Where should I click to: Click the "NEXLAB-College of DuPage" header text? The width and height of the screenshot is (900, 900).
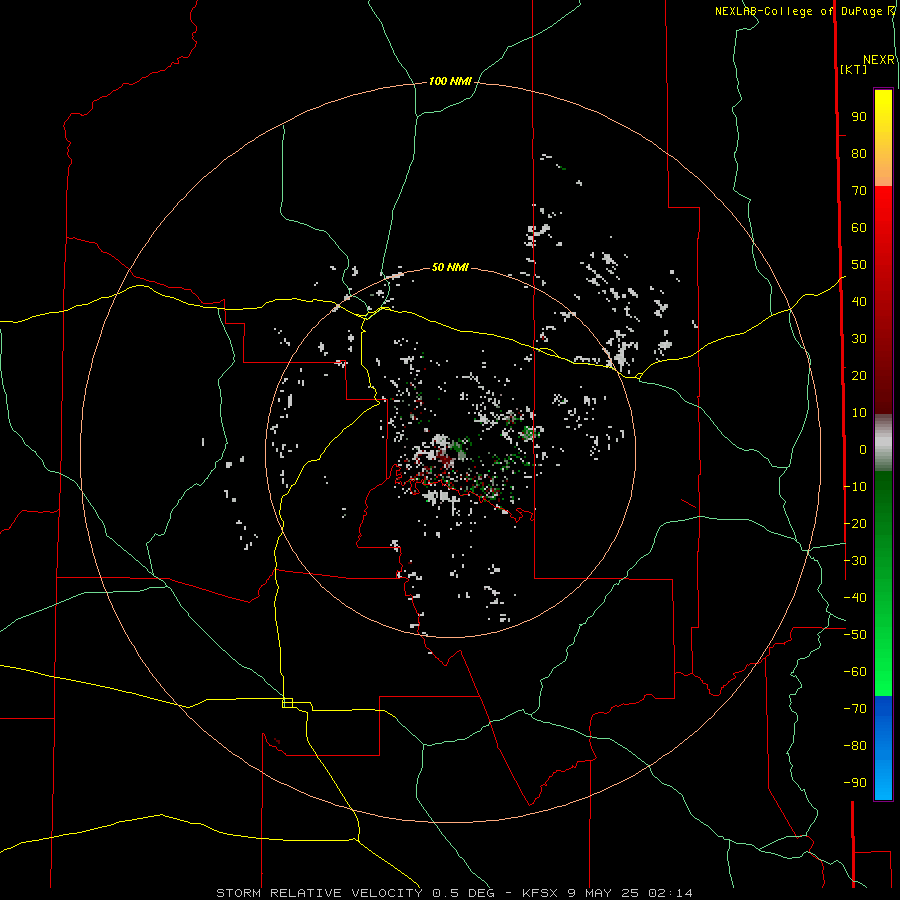[798, 11]
